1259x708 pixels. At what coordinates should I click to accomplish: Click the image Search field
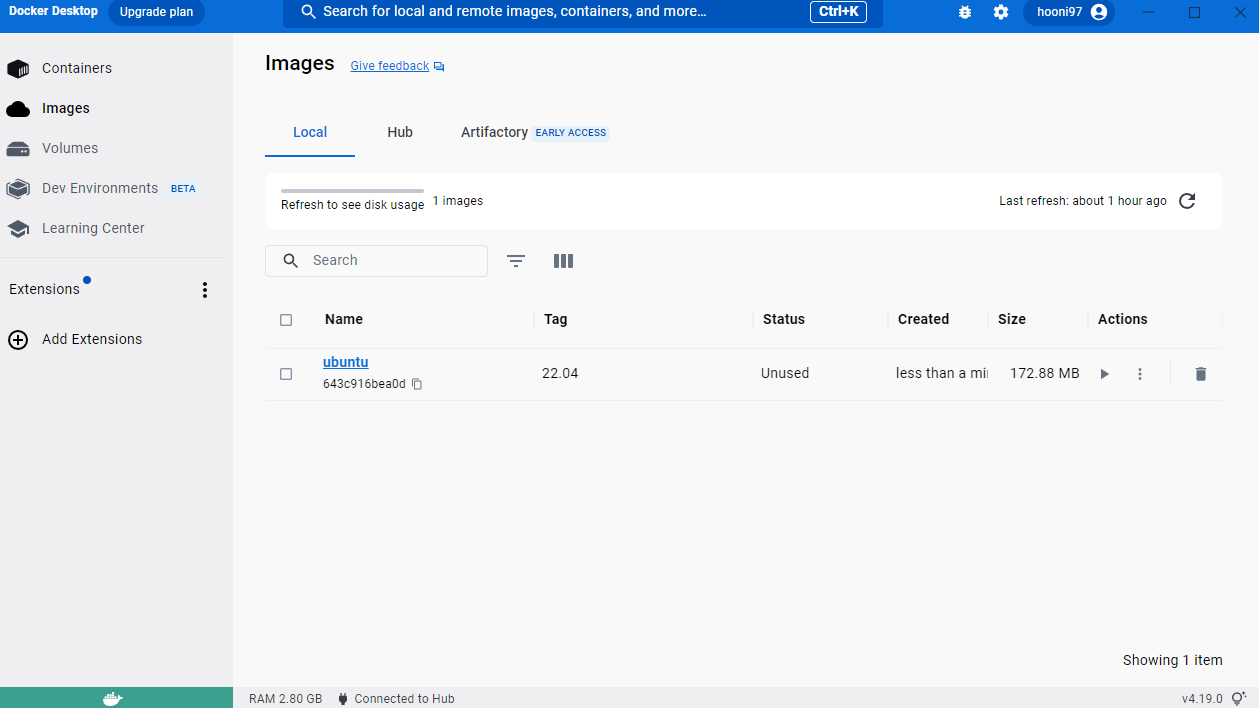376,260
